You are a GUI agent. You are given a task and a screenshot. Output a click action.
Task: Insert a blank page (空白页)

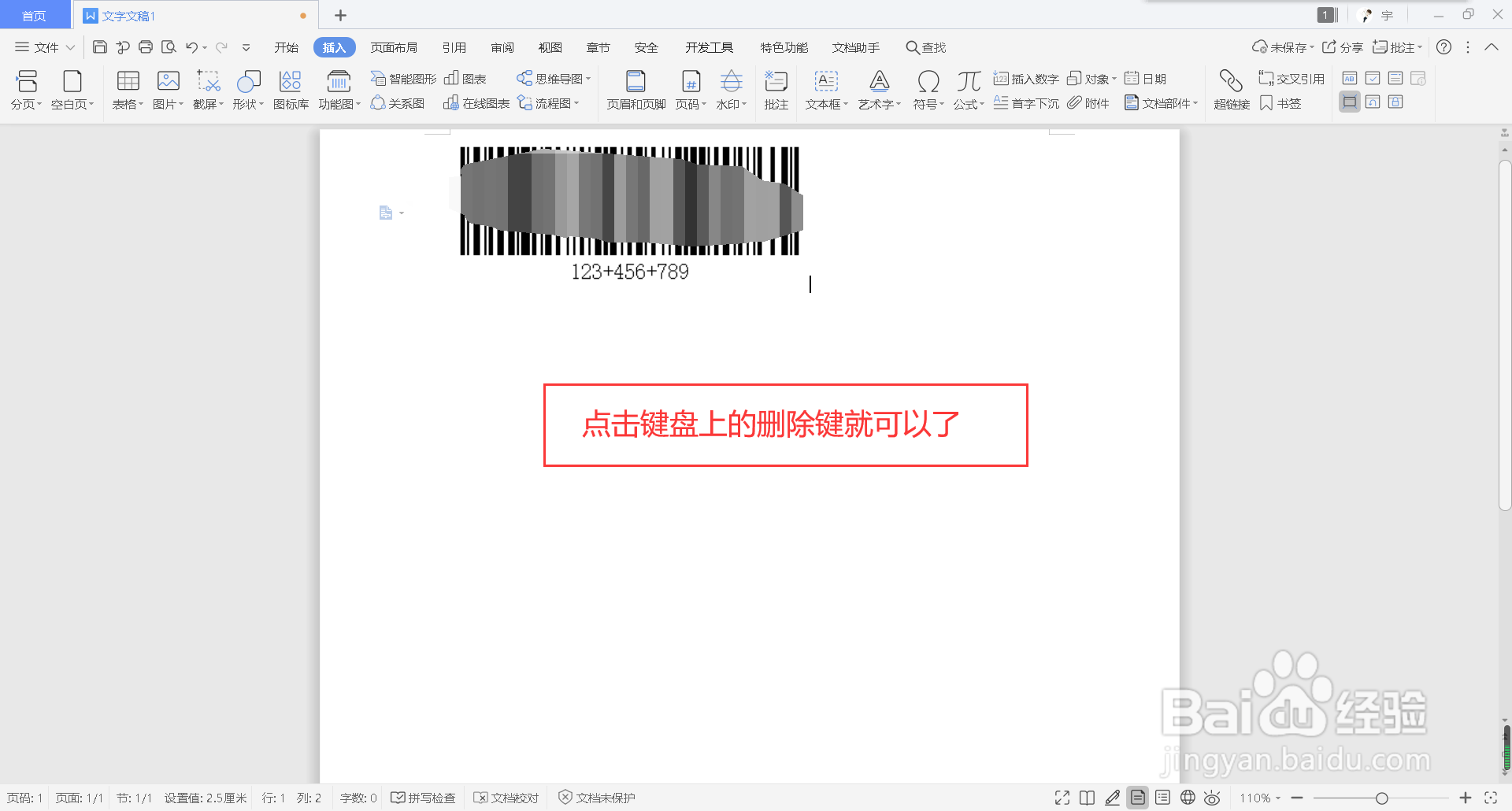pyautogui.click(x=72, y=91)
